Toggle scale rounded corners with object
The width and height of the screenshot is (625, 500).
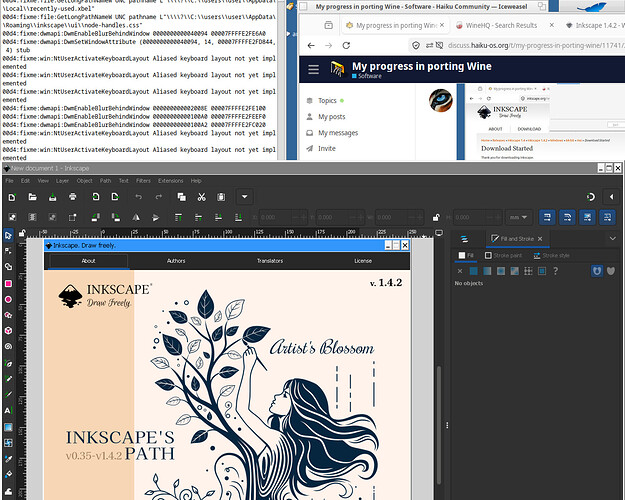pyautogui.click(x=567, y=217)
